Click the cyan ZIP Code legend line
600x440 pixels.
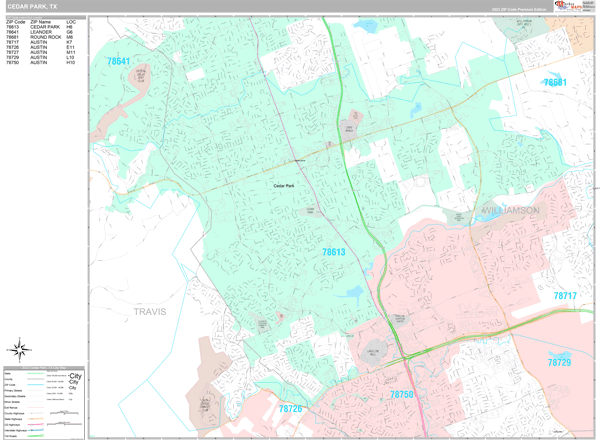35,385
